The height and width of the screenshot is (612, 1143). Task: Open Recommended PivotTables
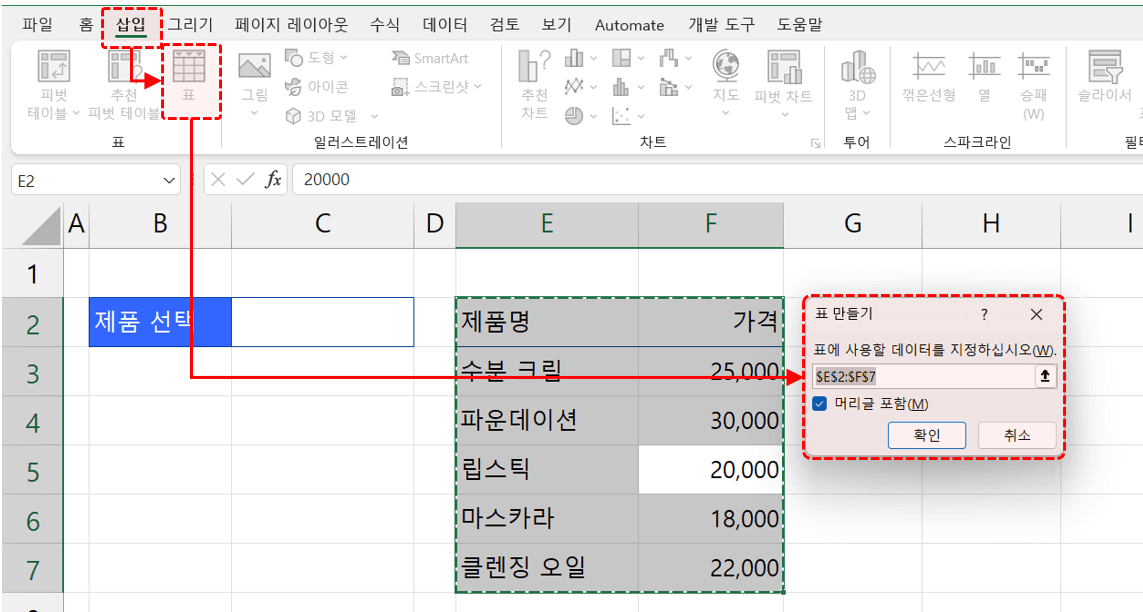click(x=124, y=86)
